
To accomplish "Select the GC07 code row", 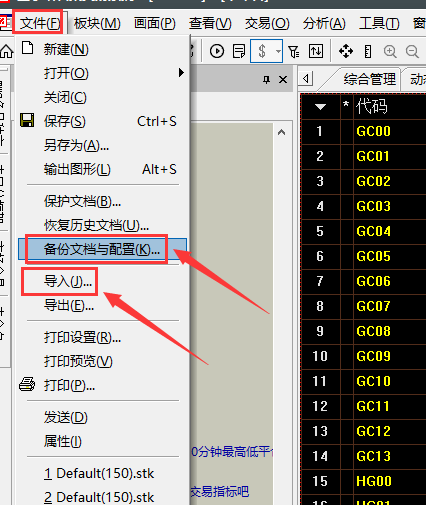I will (x=373, y=306).
